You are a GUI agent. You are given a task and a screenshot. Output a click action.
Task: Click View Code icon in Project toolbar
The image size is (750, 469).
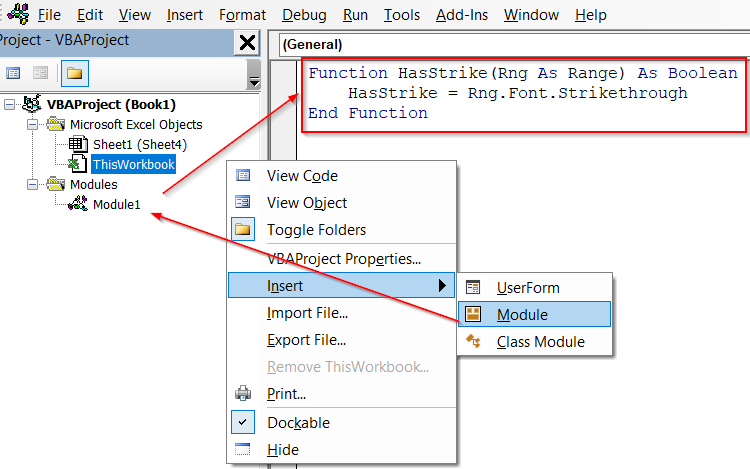[x=13, y=73]
